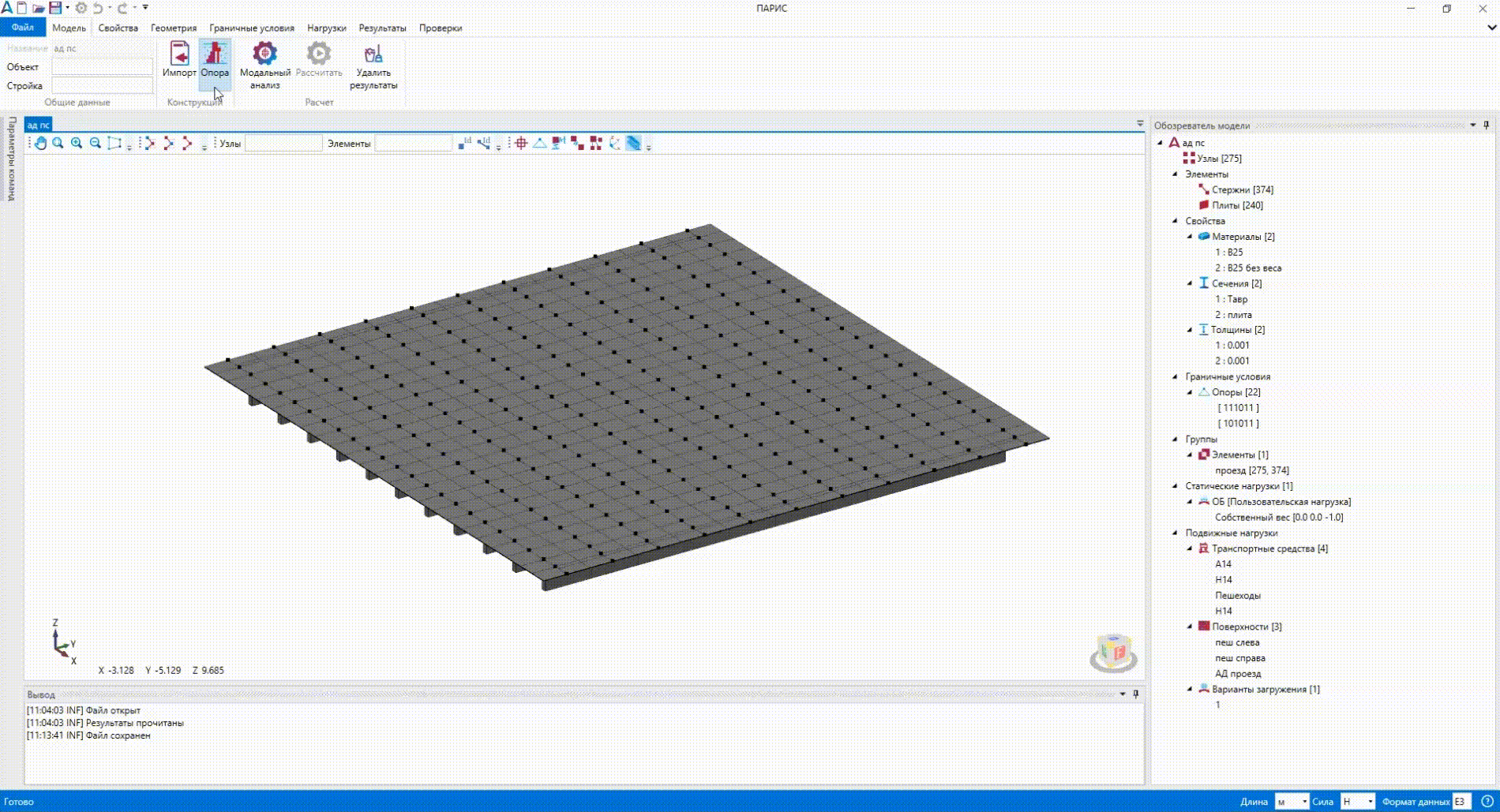Image resolution: width=1500 pixels, height=812 pixels.
Task: Collapse the Элементы tree node
Action: pos(1175,174)
